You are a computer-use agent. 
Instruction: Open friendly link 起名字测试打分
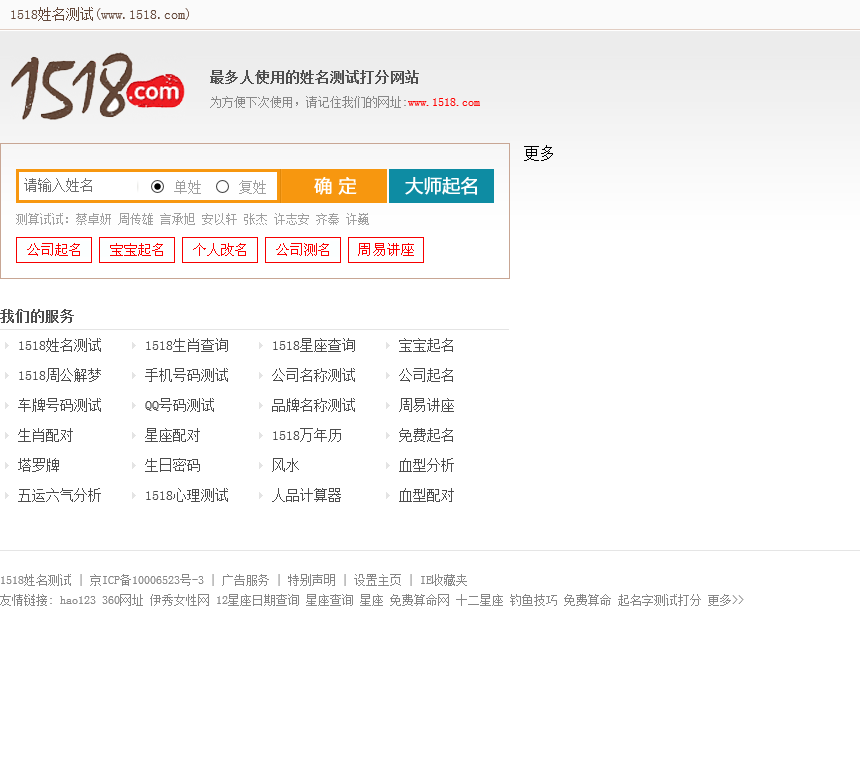click(659, 600)
